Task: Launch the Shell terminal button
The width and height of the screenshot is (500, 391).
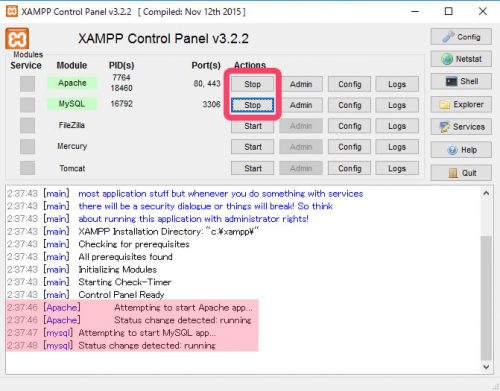Action: tap(461, 81)
